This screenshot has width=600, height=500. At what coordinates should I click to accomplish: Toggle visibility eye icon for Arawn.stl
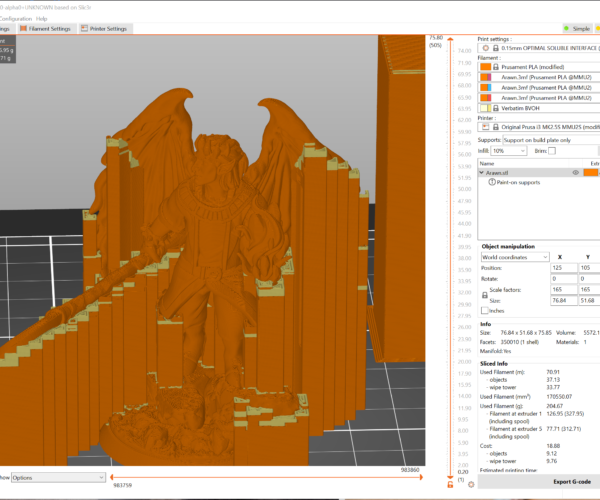[575, 173]
